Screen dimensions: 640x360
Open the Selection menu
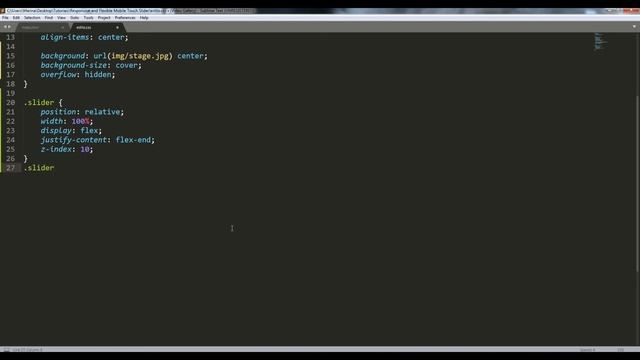32,18
